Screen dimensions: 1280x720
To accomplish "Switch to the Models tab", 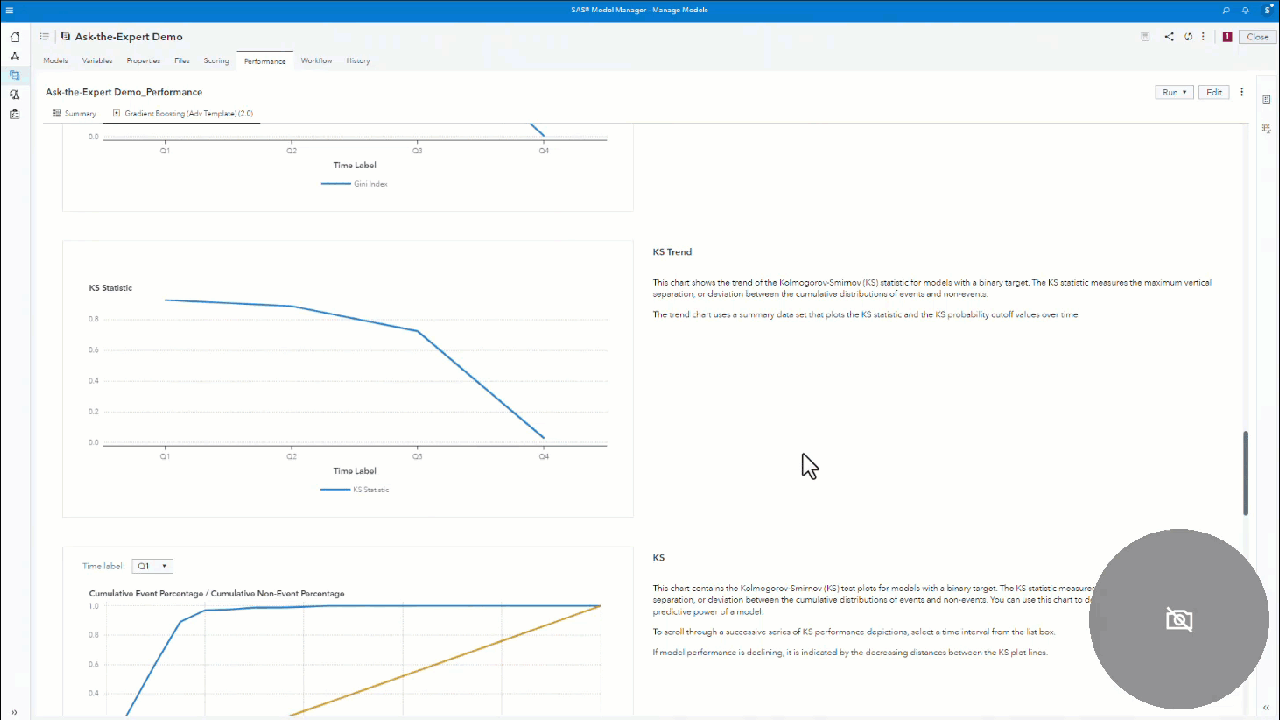I will (55, 61).
